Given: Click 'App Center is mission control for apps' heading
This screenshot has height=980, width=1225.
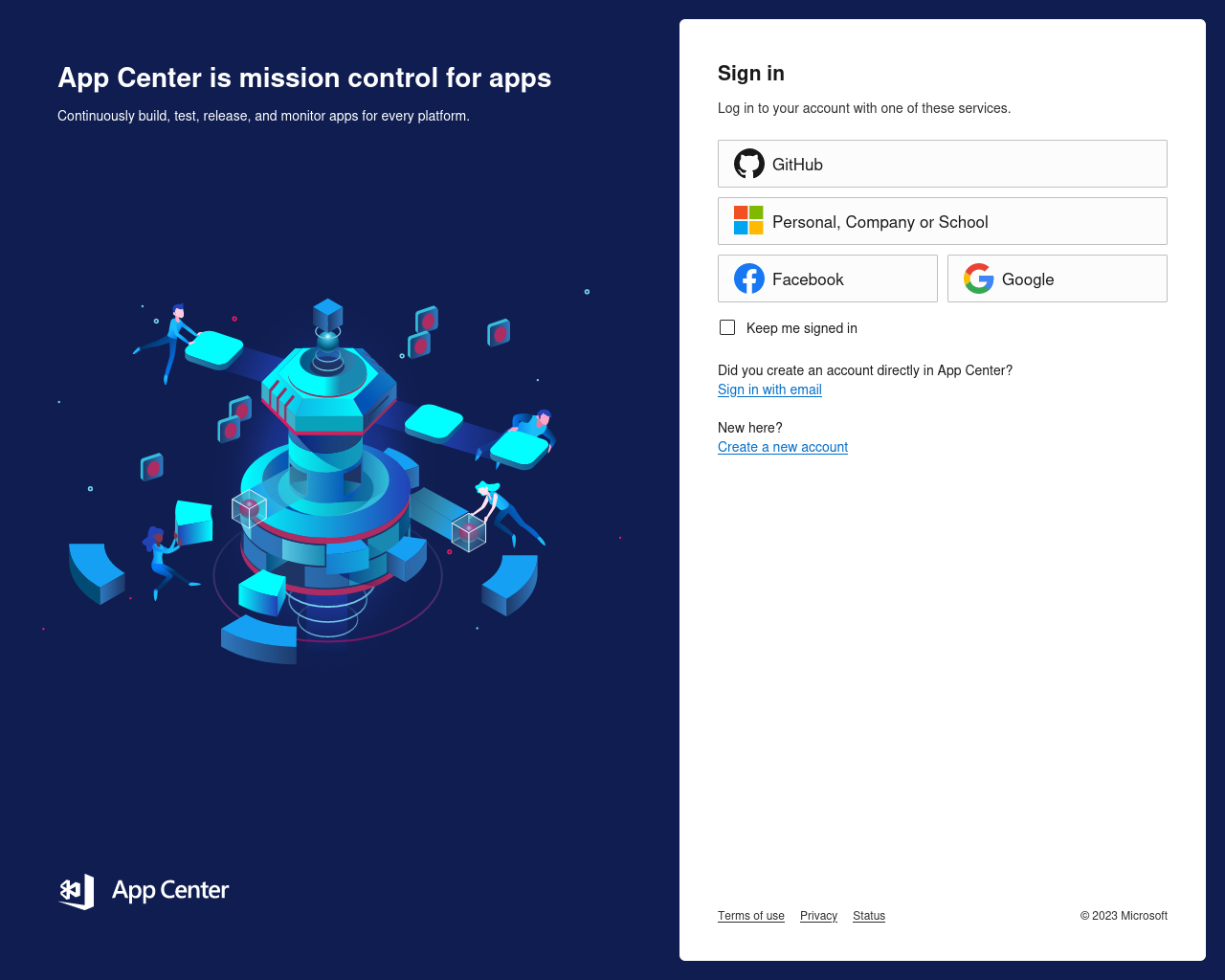Looking at the screenshot, I should coord(304,78).
